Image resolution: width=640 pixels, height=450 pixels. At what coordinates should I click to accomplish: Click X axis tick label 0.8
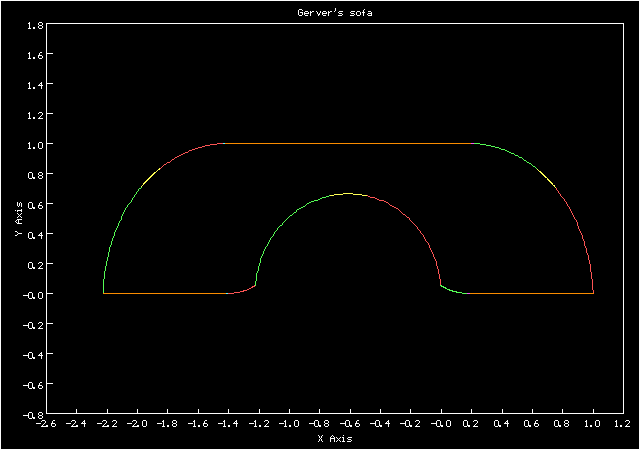[562, 424]
